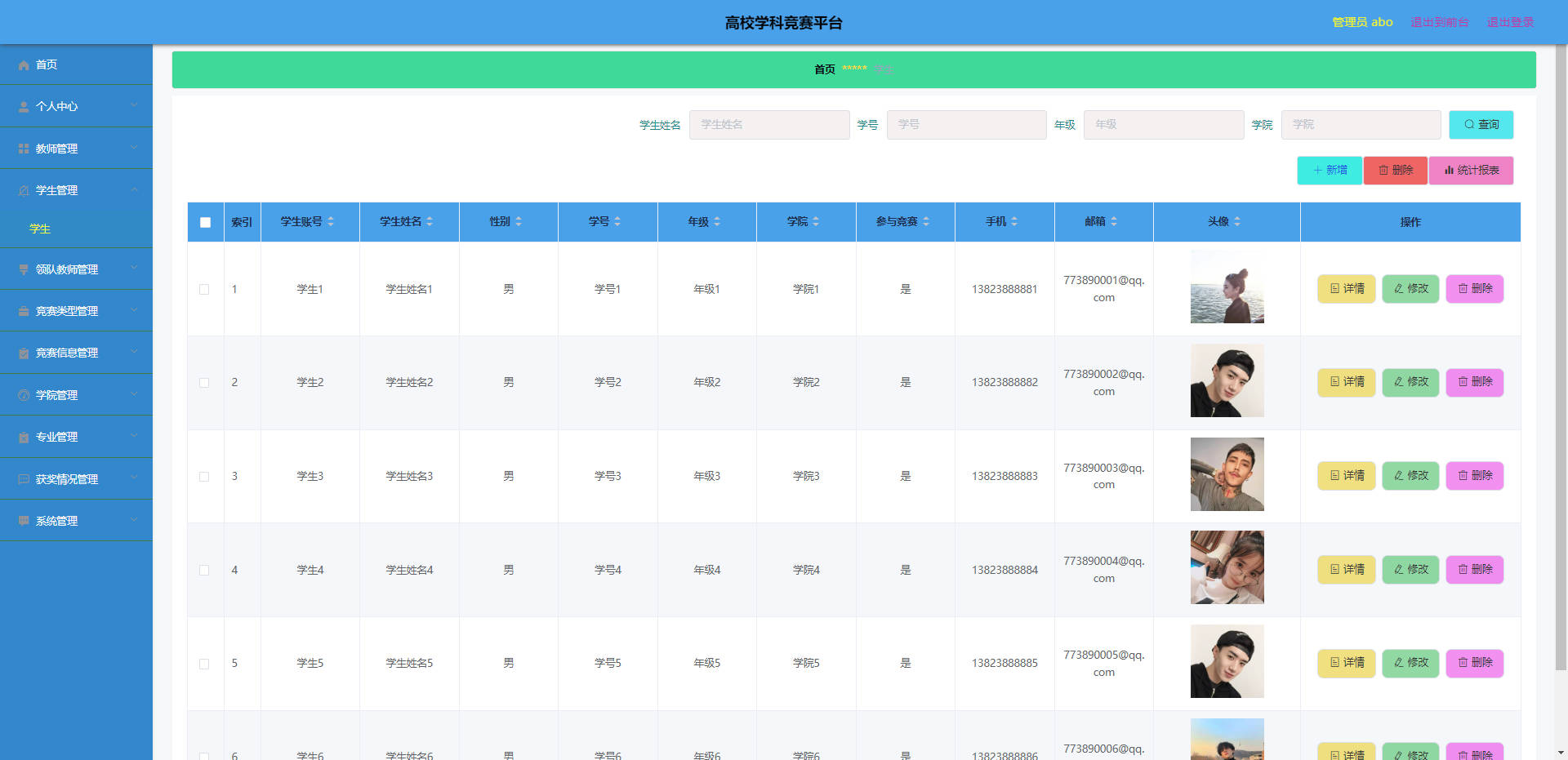Expand the 个人中心 menu chevron
The width and height of the screenshot is (1568, 760).
click(x=134, y=105)
